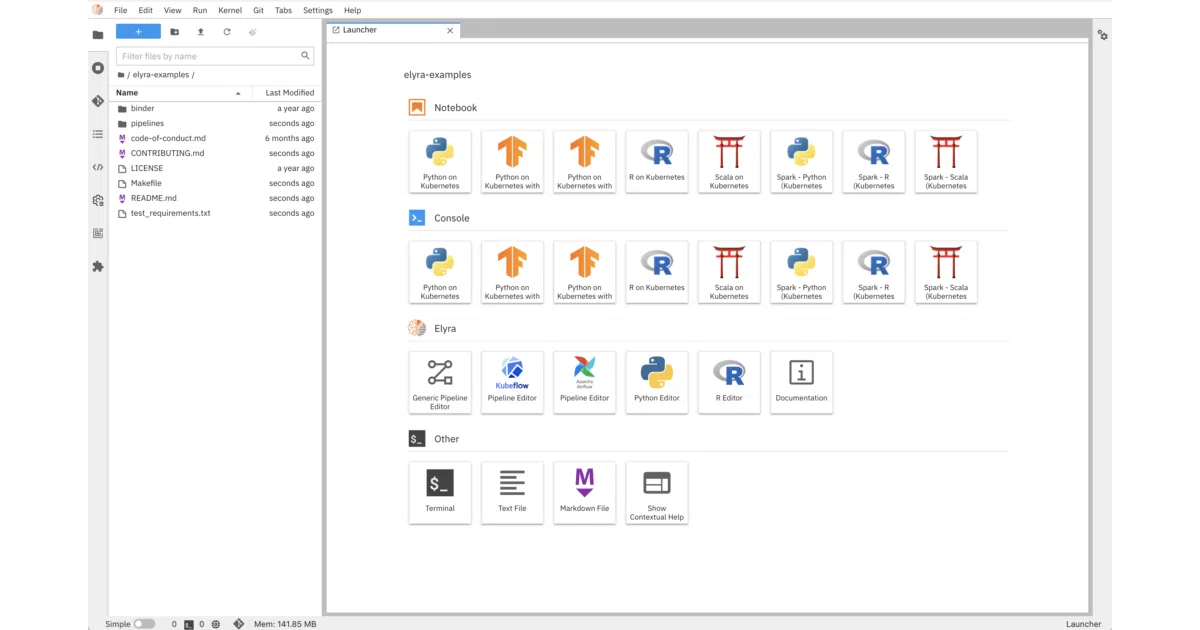Open Console with Spark - Scala kernel
This screenshot has height=630, width=1200.
[x=946, y=272]
